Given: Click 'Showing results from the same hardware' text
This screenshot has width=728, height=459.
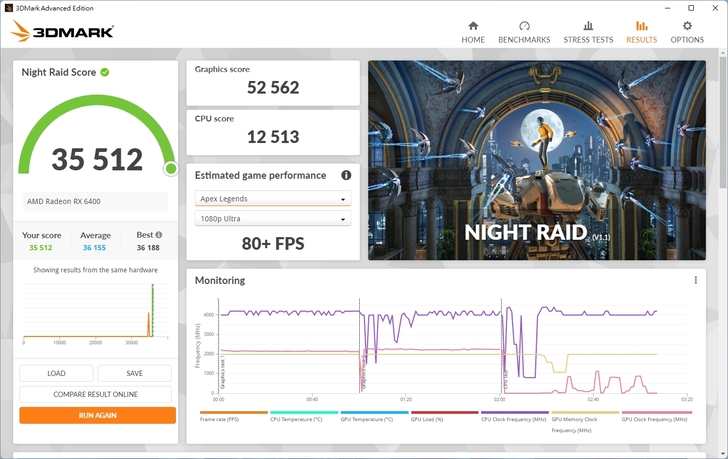Looking at the screenshot, I should [95, 270].
